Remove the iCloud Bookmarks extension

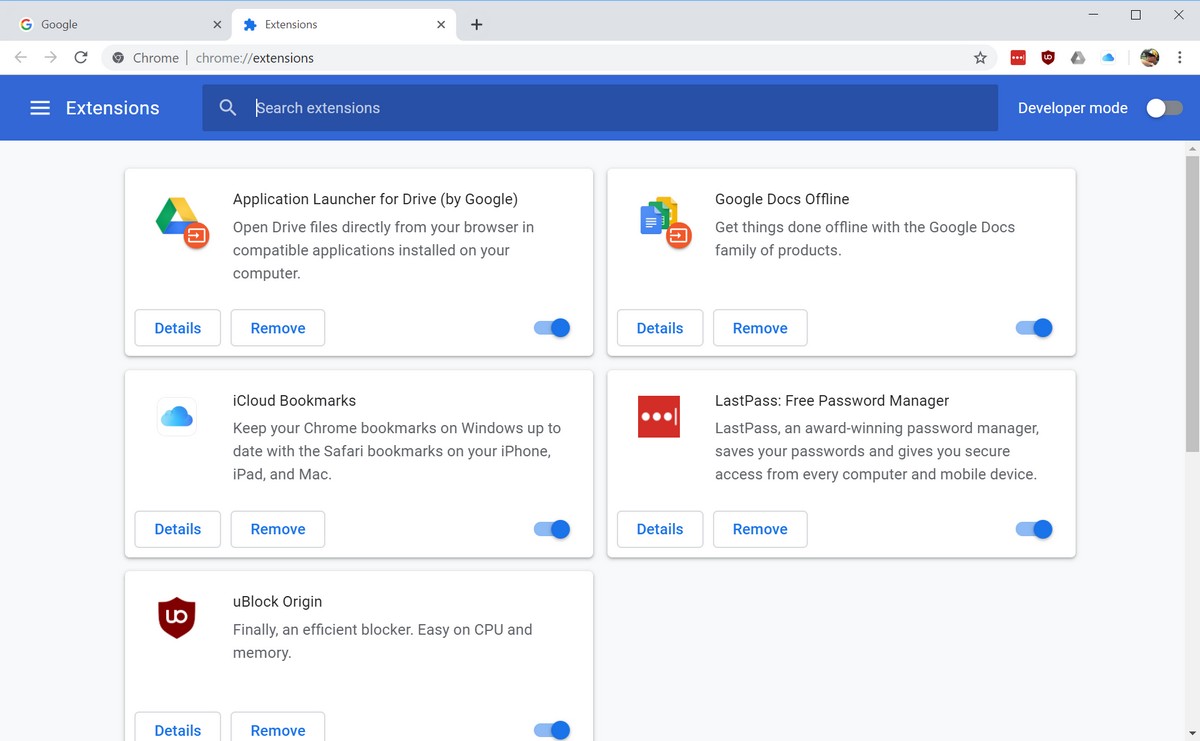[x=278, y=529]
